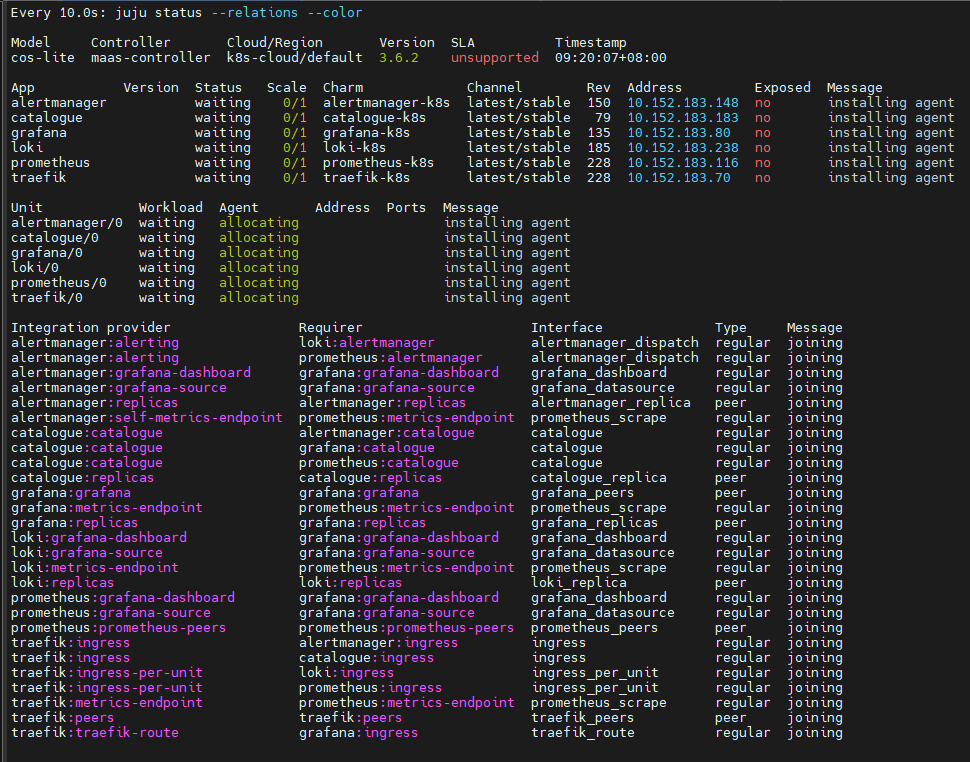Select charm name 'prometheus-k8s'
The height and width of the screenshot is (762, 970).
pos(379,163)
